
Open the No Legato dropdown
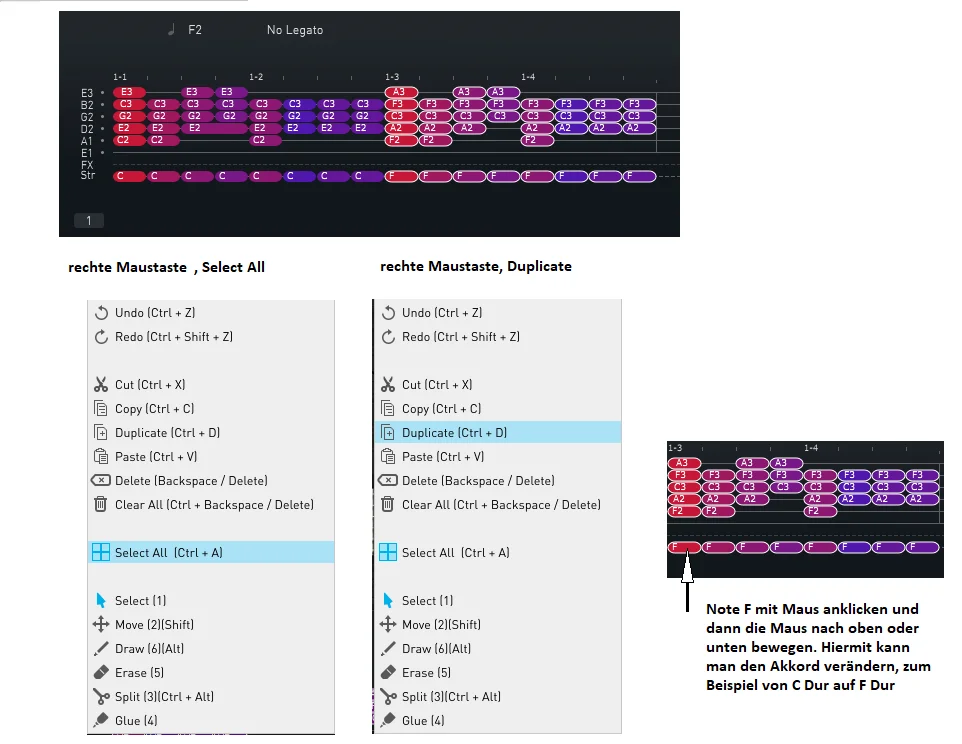point(294,30)
